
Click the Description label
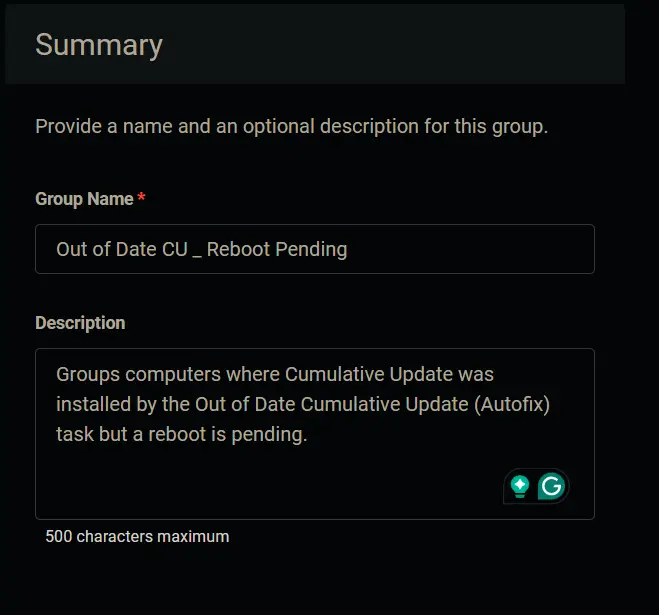click(80, 323)
